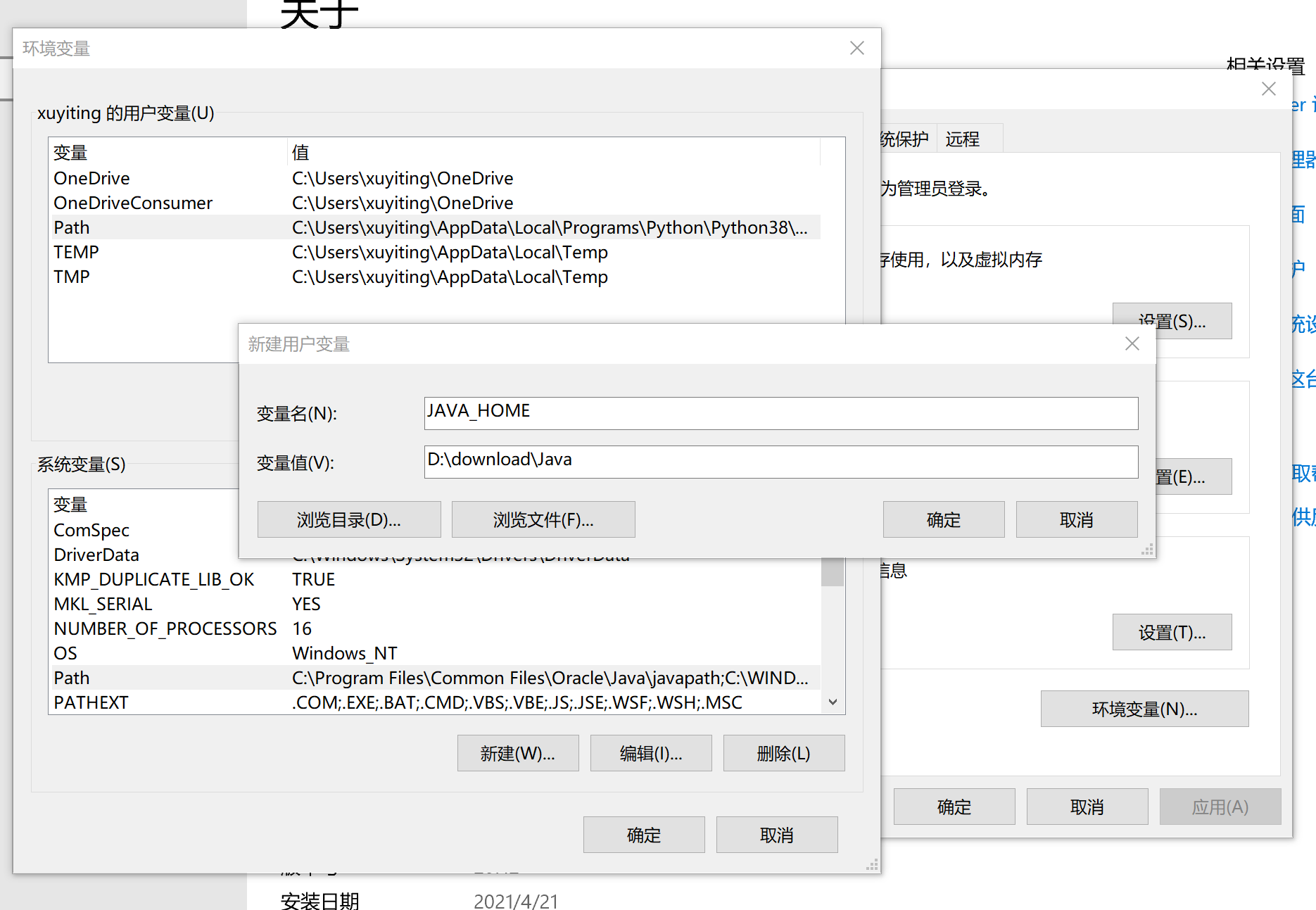Click 确定 at bottom of 环境变量 window
Viewport: 1316px width, 910px height.
click(644, 835)
